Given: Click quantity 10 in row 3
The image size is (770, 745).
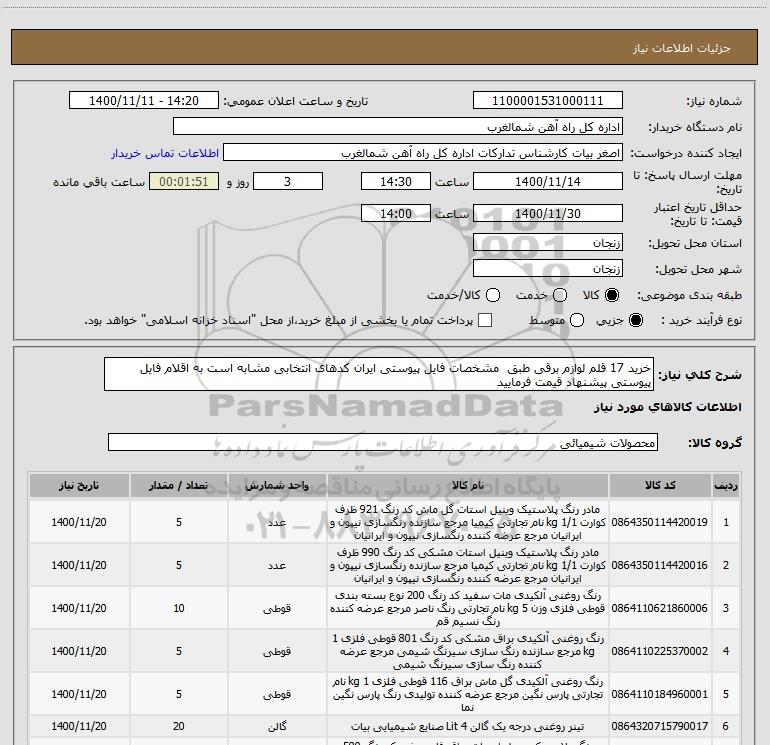Looking at the screenshot, I should pyautogui.click(x=179, y=608).
